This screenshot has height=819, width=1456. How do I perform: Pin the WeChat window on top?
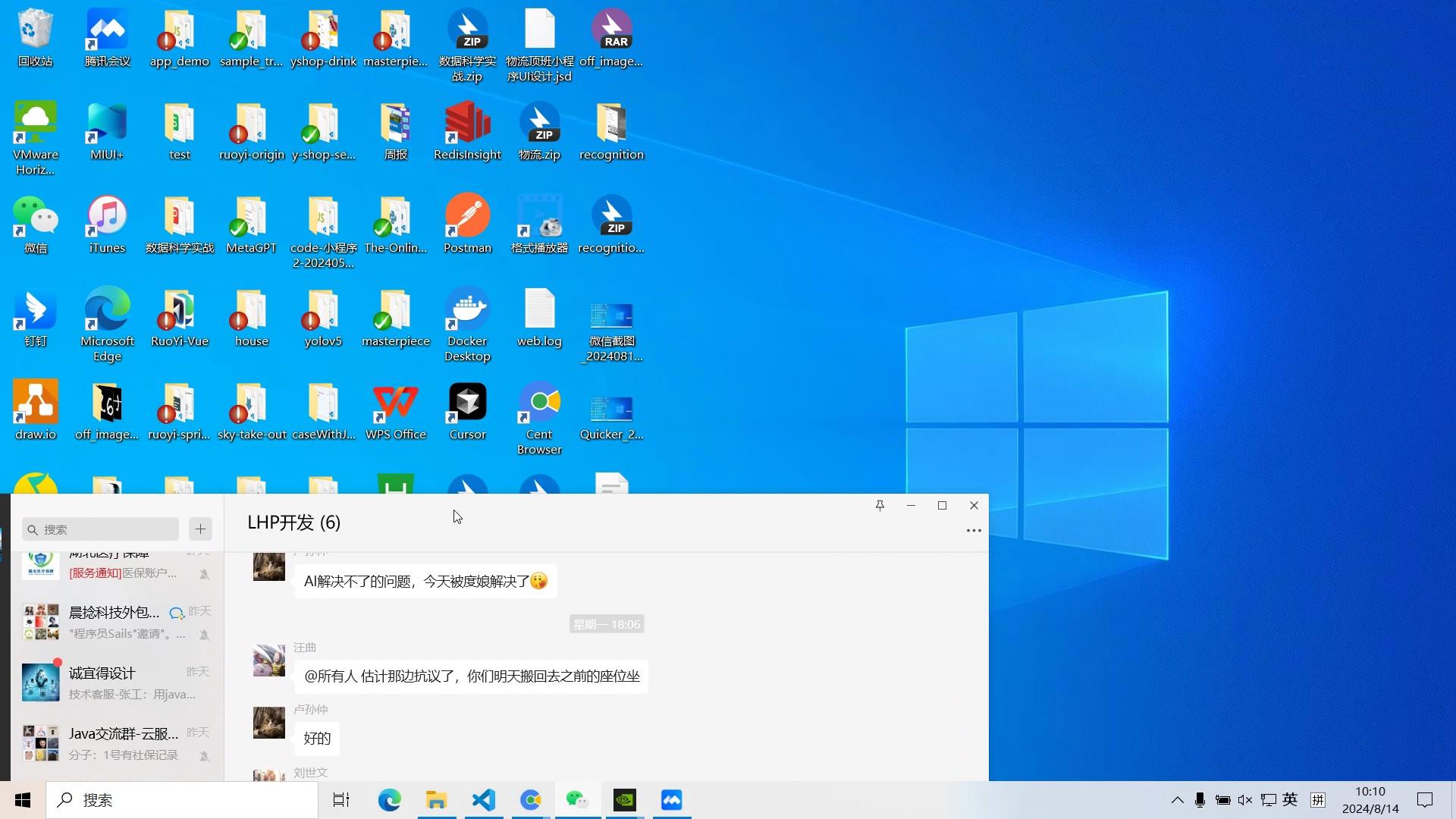coord(880,505)
